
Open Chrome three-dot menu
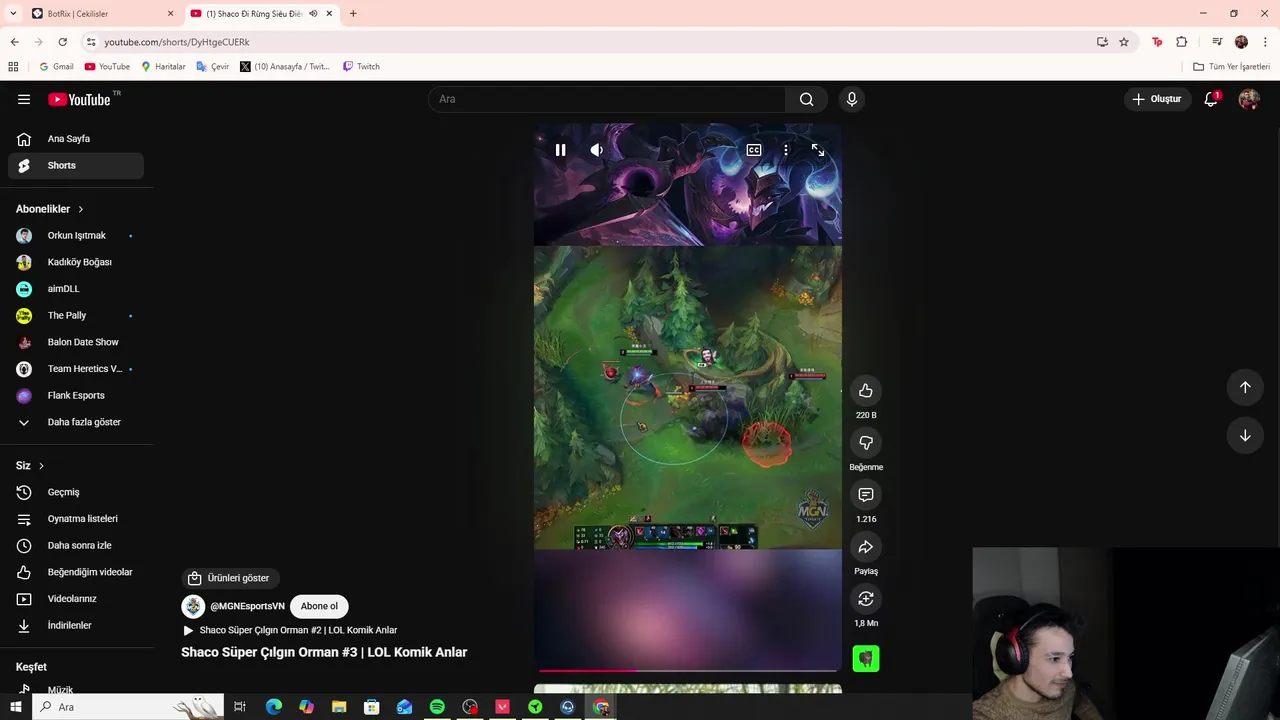tap(1266, 42)
